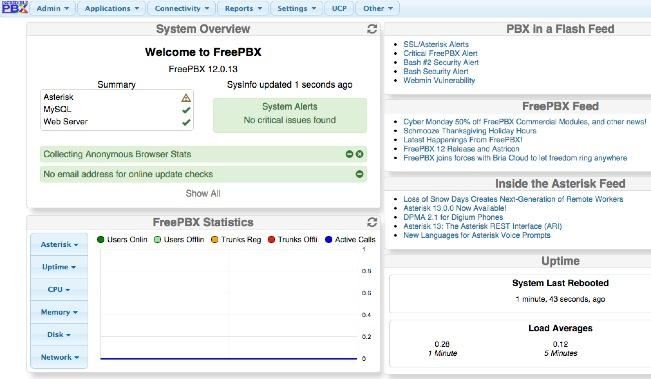Open Asterisk 13 REST Interface (ARI) link

click(482, 226)
